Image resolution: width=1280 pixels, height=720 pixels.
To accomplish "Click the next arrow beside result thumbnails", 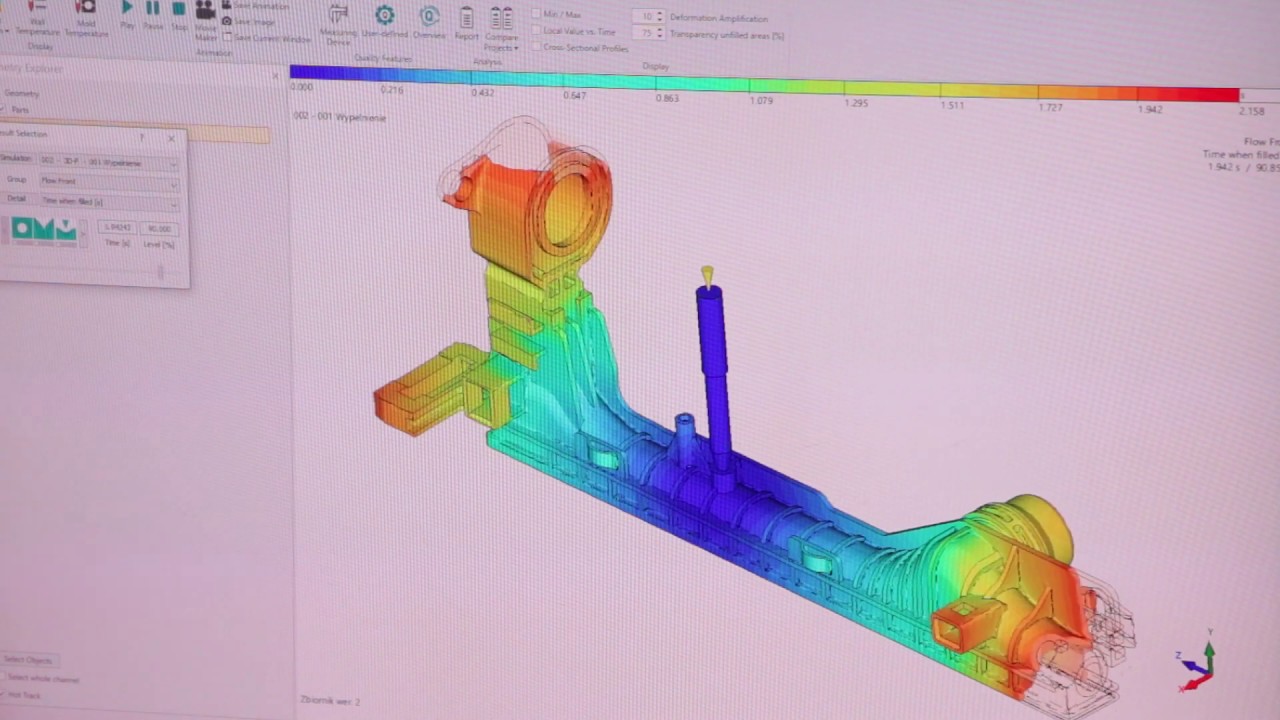I will pos(84,232).
